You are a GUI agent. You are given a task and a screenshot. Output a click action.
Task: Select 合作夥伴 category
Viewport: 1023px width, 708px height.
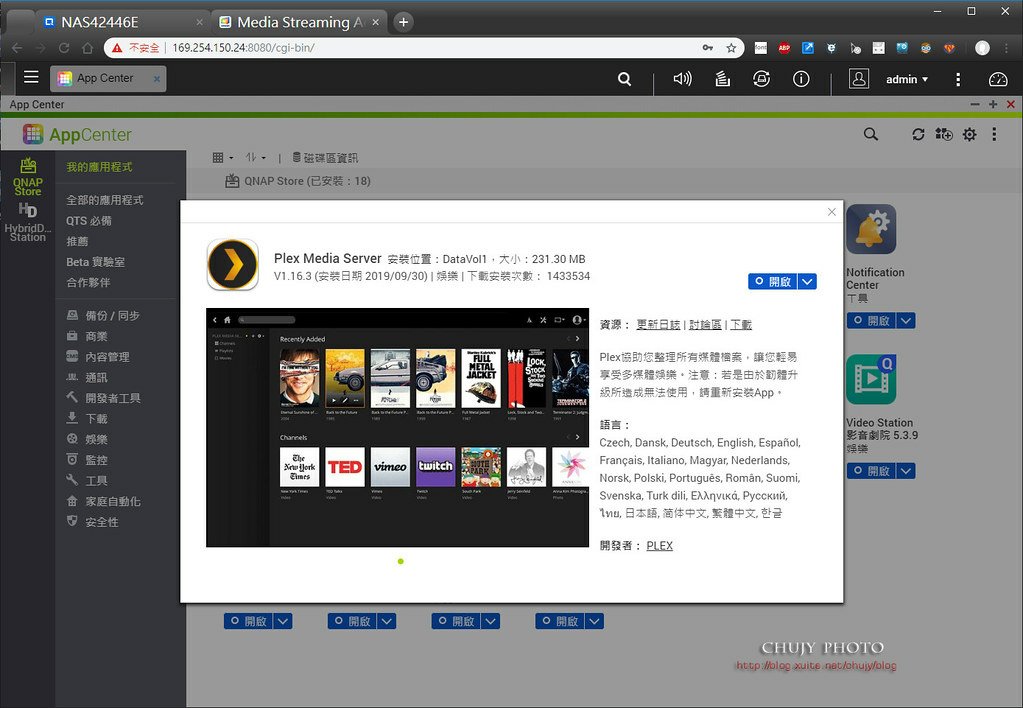(88, 283)
